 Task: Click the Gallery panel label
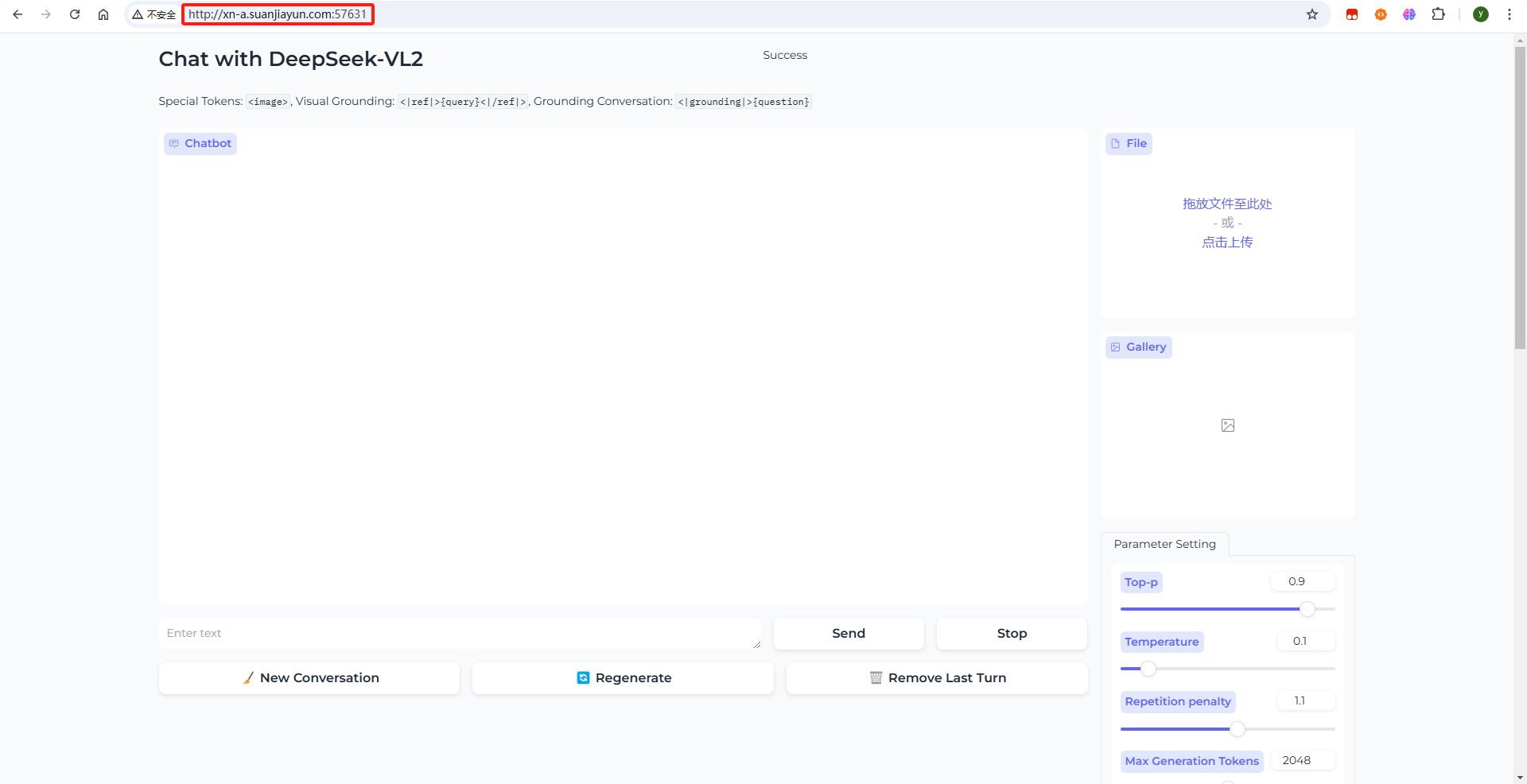1138,347
